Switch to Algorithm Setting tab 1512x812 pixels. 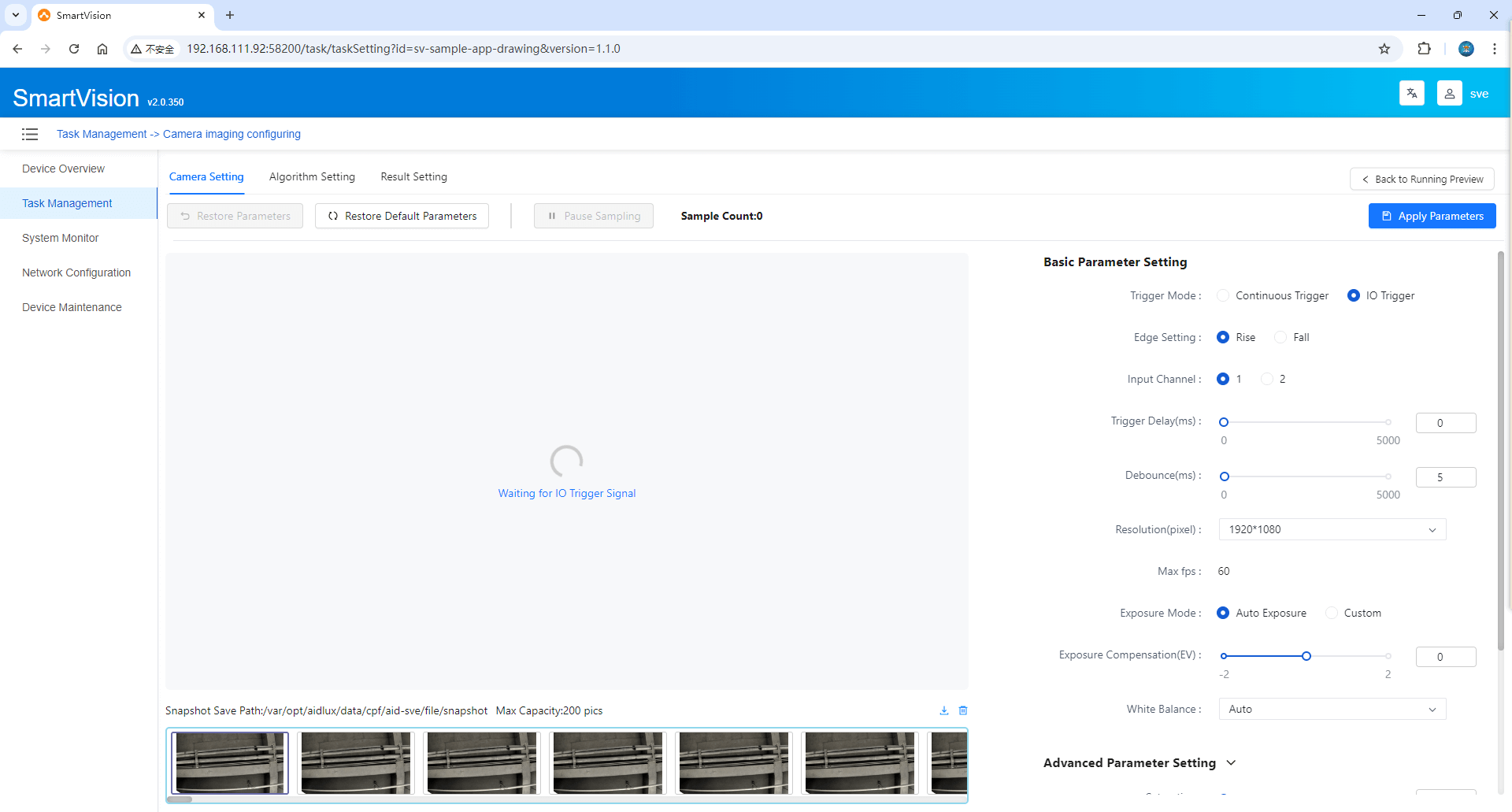pyautogui.click(x=312, y=177)
